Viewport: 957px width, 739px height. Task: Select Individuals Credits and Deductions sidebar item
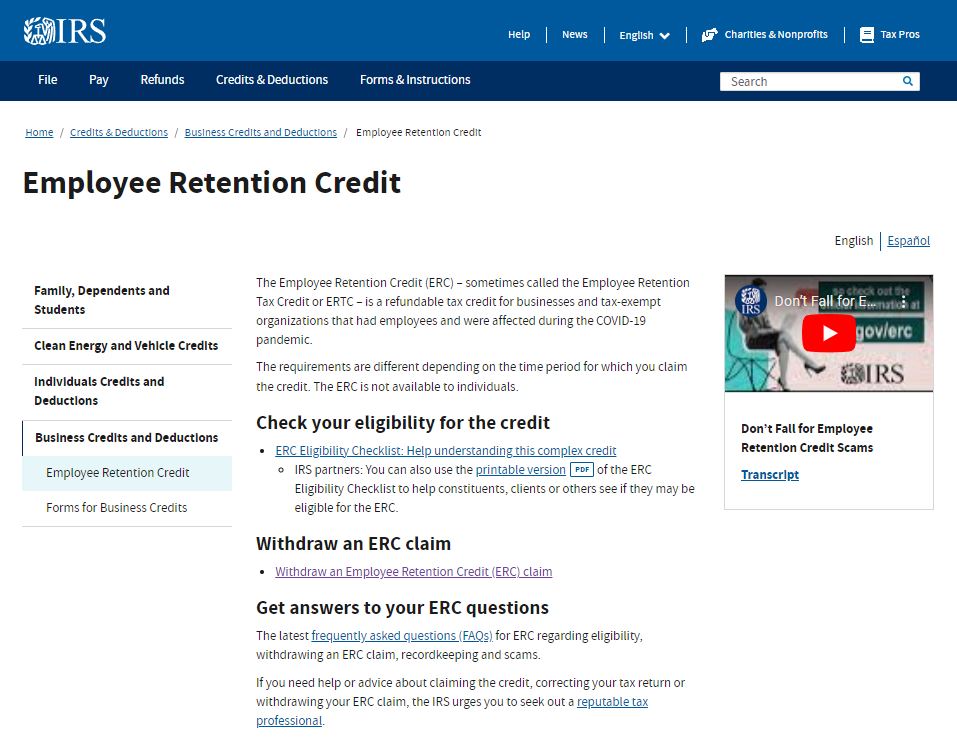pyautogui.click(x=127, y=391)
